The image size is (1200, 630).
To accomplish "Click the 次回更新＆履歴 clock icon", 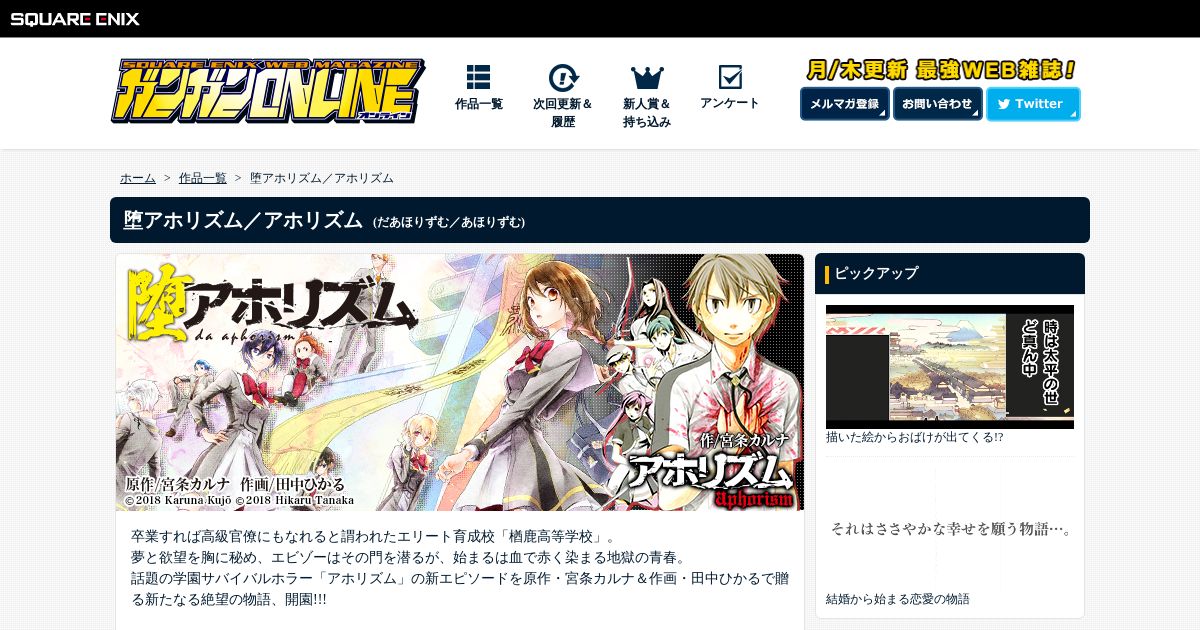I will (x=563, y=77).
